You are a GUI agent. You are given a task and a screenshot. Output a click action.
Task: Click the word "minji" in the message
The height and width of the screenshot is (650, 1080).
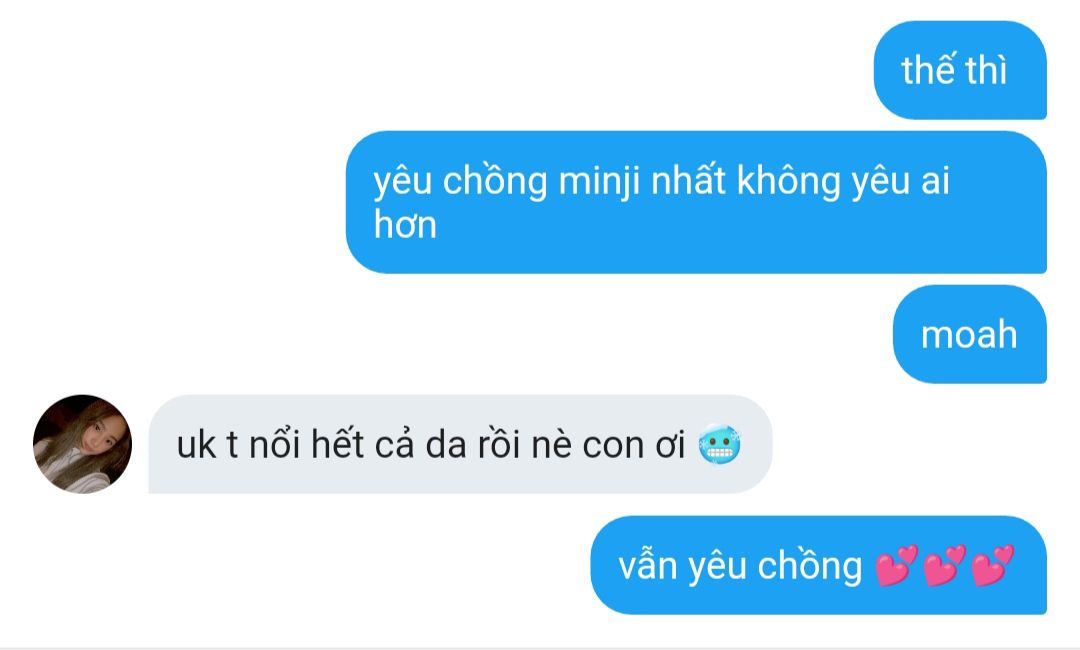[x=599, y=182]
